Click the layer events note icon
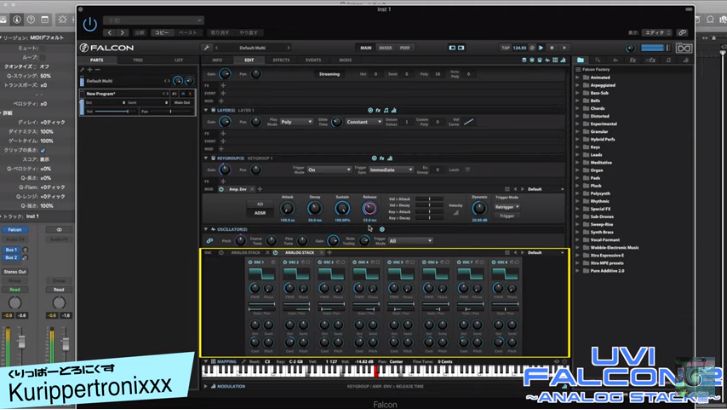The width and height of the screenshot is (727, 410). [386, 110]
